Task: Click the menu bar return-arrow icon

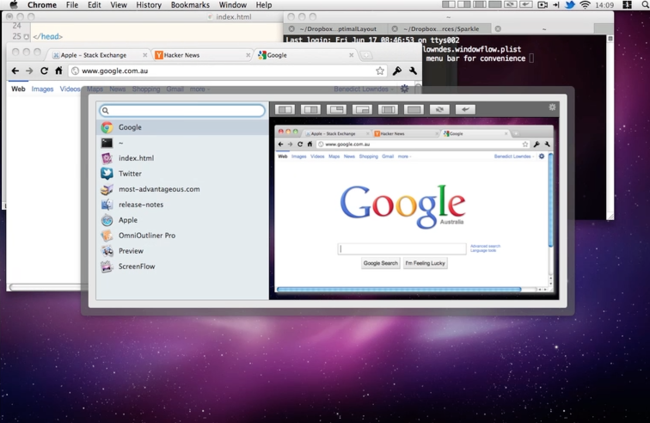Action: (526, 5)
